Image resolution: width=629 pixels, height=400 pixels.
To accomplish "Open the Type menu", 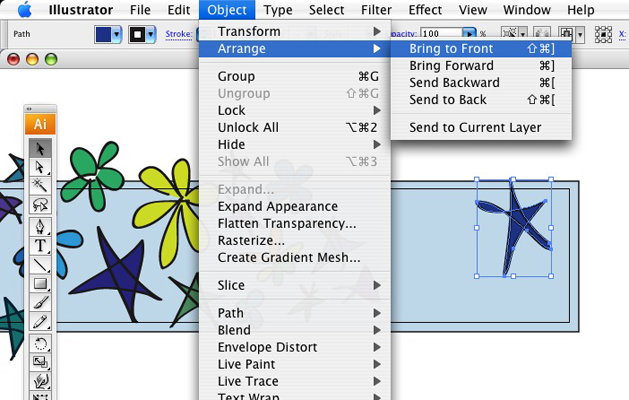I will tap(278, 10).
